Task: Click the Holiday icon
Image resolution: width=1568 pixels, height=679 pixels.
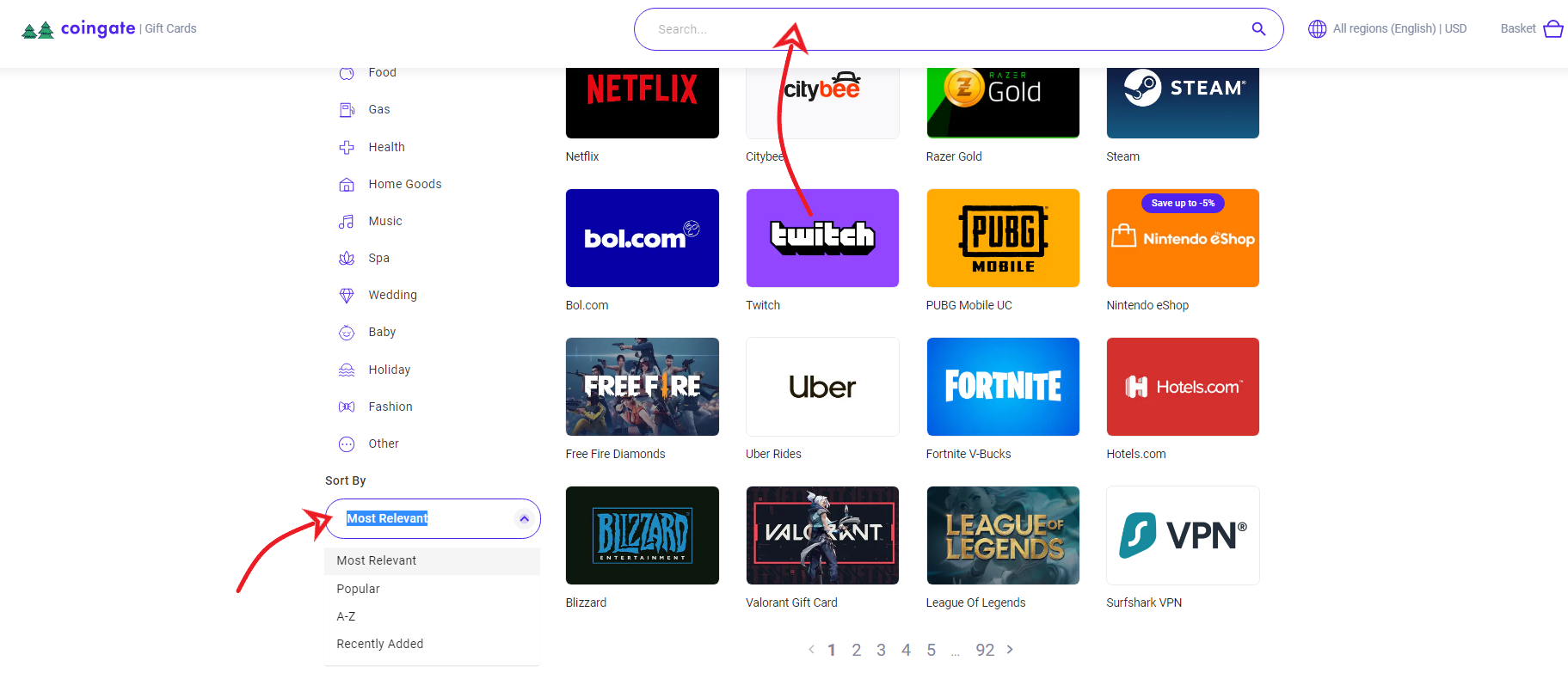Action: click(x=347, y=370)
